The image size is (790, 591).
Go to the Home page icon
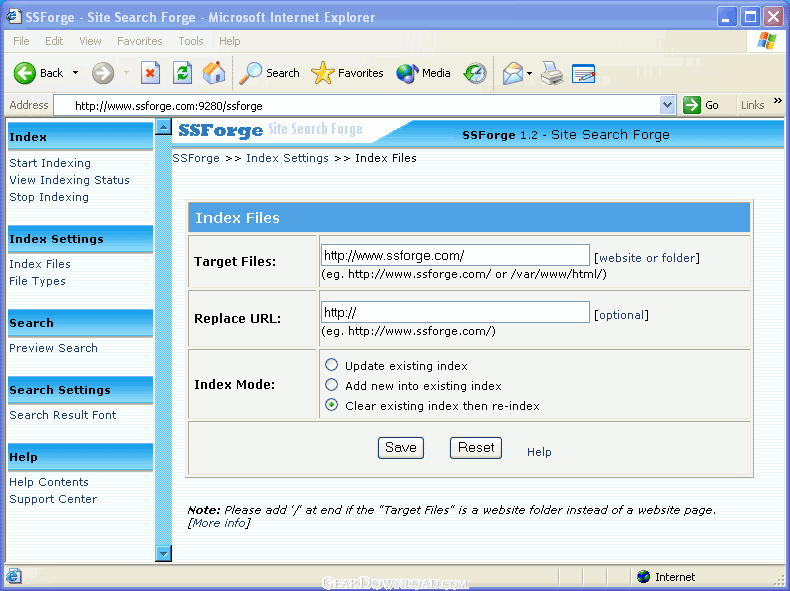click(x=214, y=73)
